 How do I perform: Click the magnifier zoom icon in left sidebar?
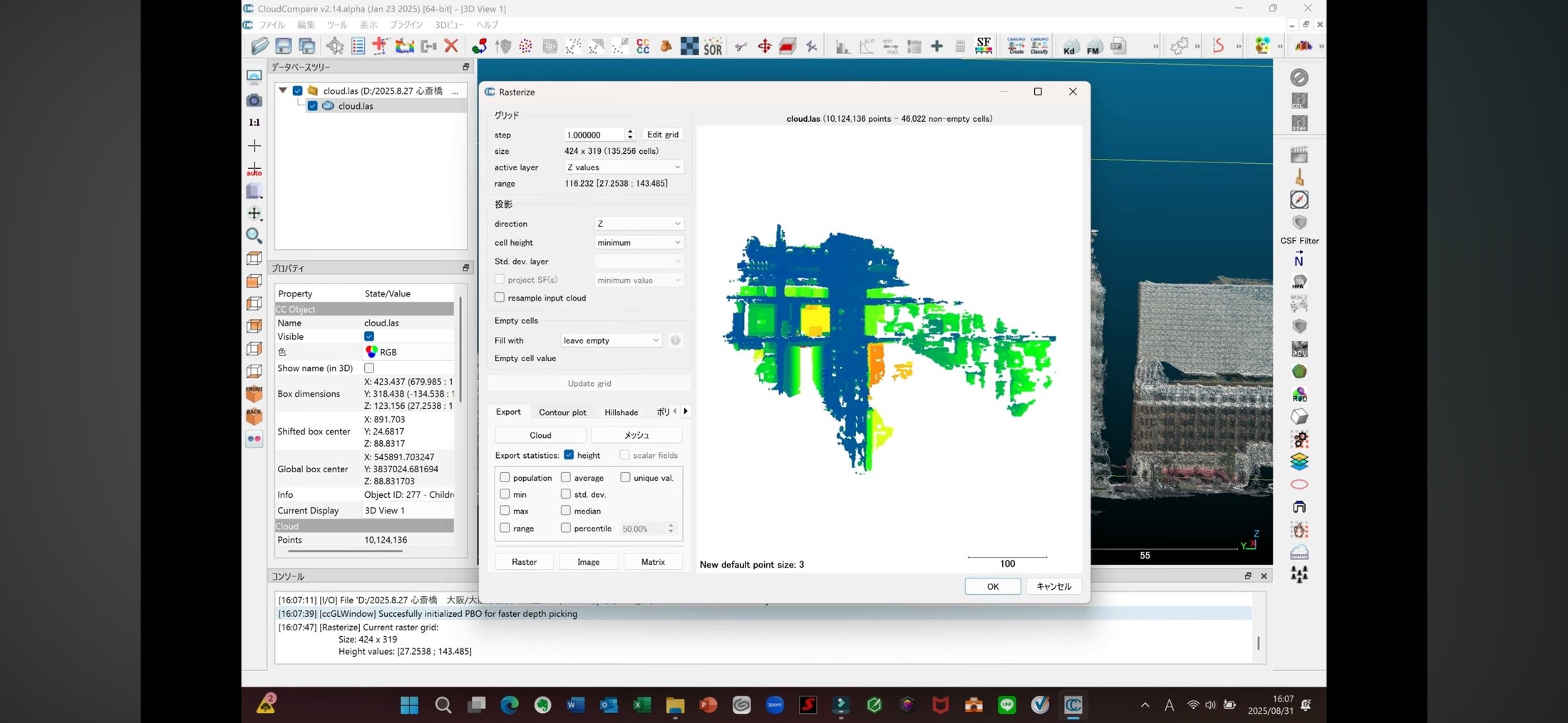pyautogui.click(x=254, y=235)
